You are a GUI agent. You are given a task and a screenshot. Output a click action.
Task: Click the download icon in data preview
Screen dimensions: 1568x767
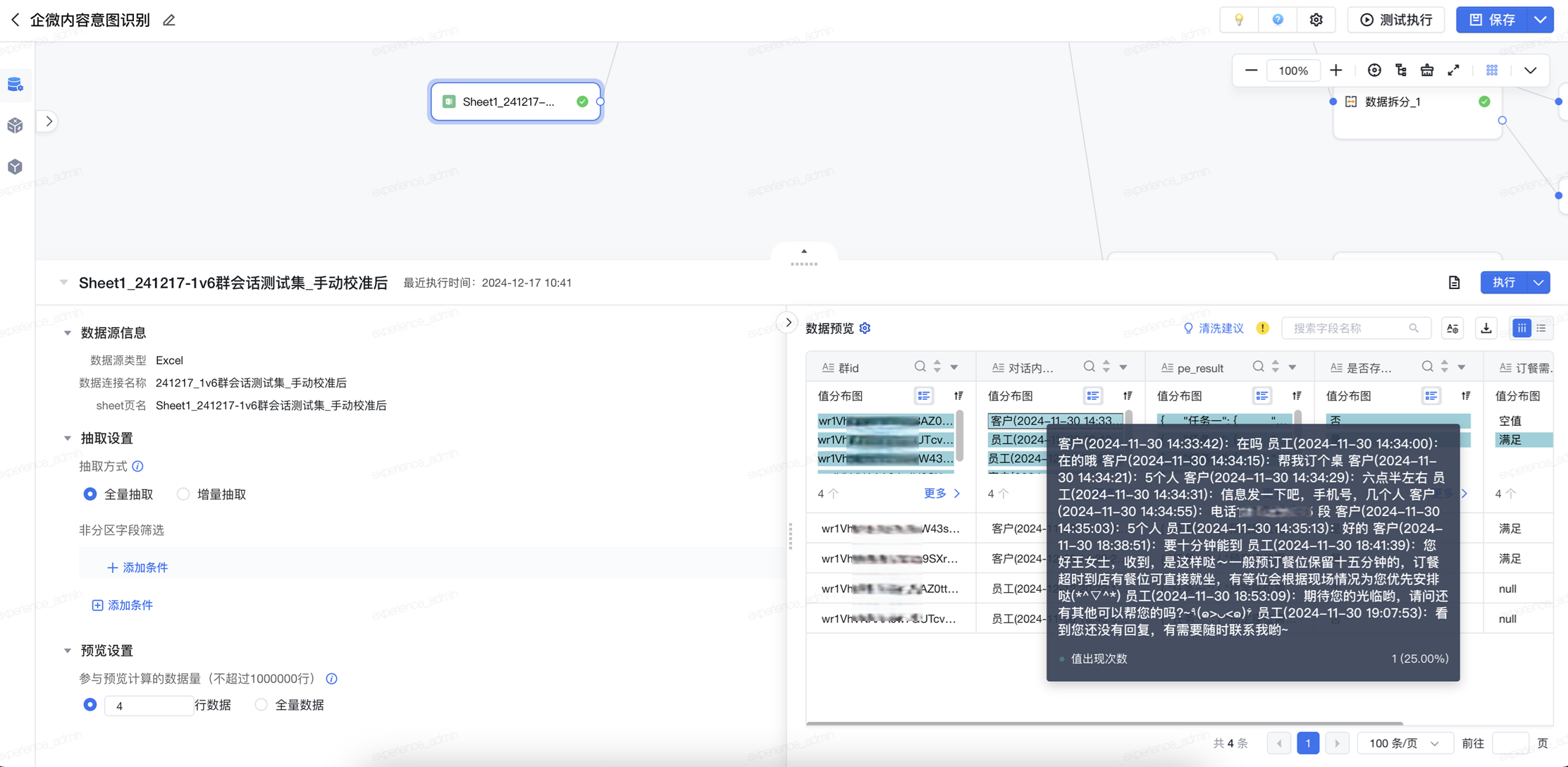[1486, 329]
